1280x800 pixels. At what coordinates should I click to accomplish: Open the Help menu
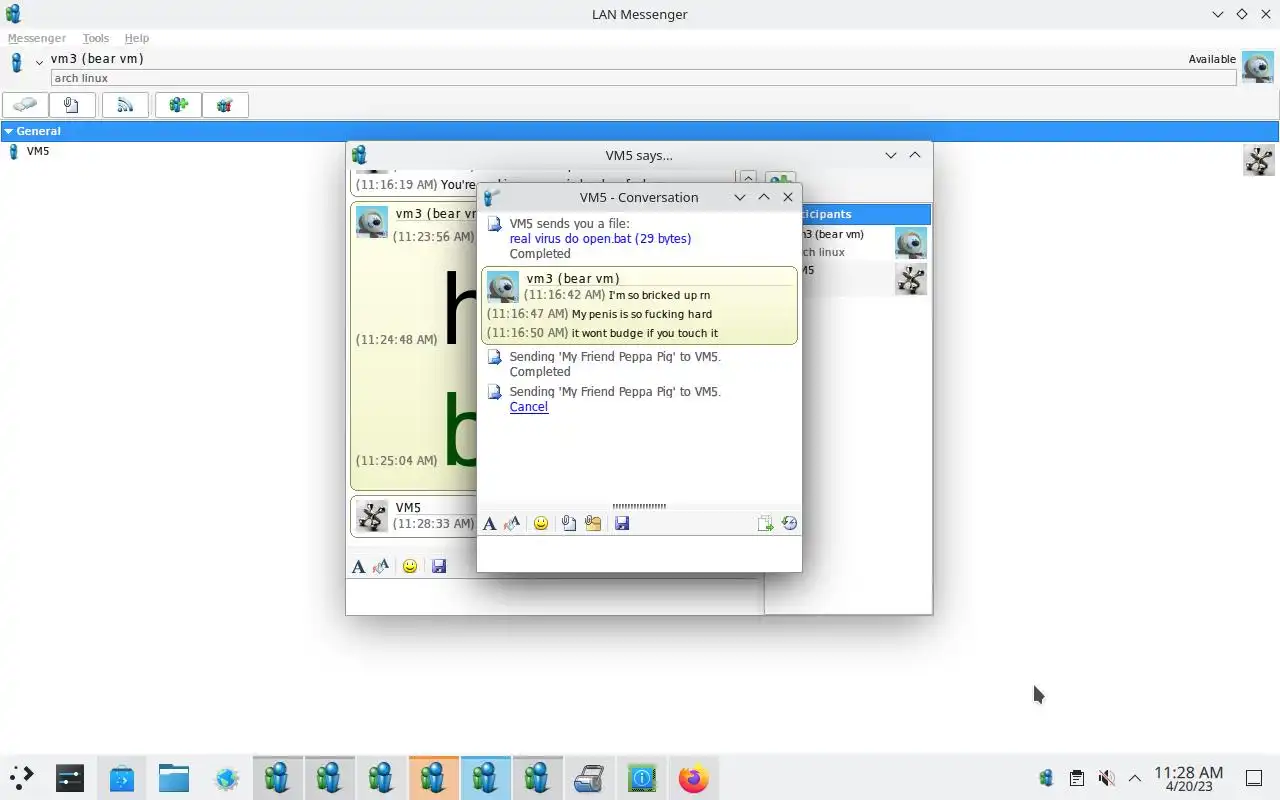click(x=137, y=38)
